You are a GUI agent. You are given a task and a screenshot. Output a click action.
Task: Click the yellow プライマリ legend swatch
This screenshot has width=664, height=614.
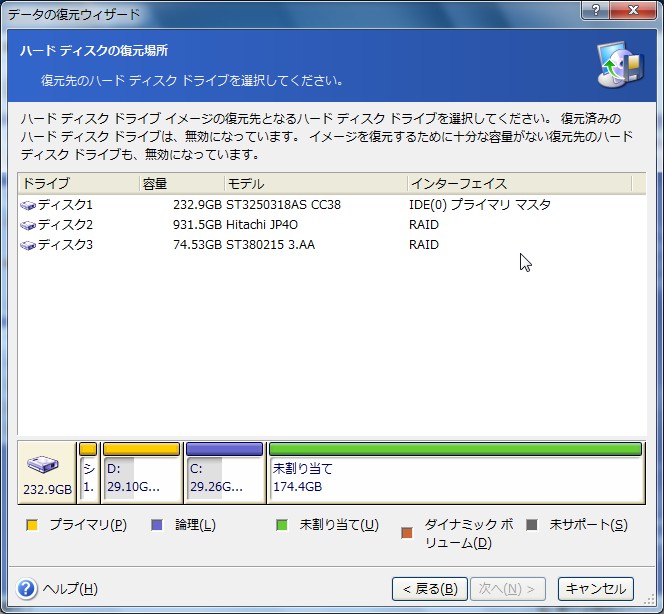pos(32,525)
